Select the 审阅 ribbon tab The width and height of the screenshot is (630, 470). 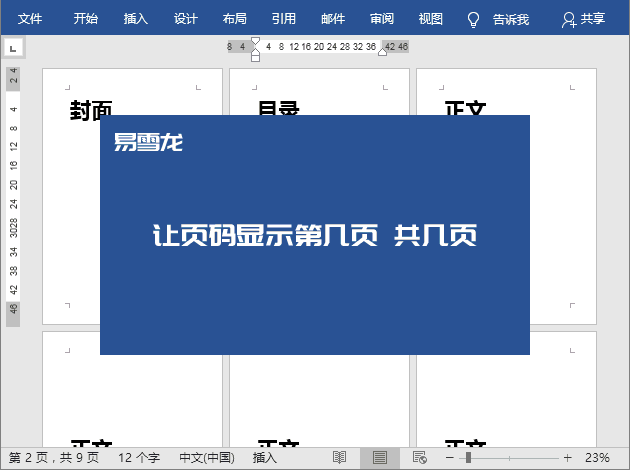coord(382,18)
